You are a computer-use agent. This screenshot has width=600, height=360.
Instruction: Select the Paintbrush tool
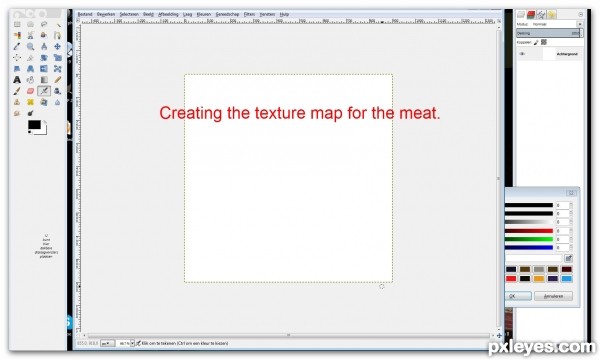[17, 91]
